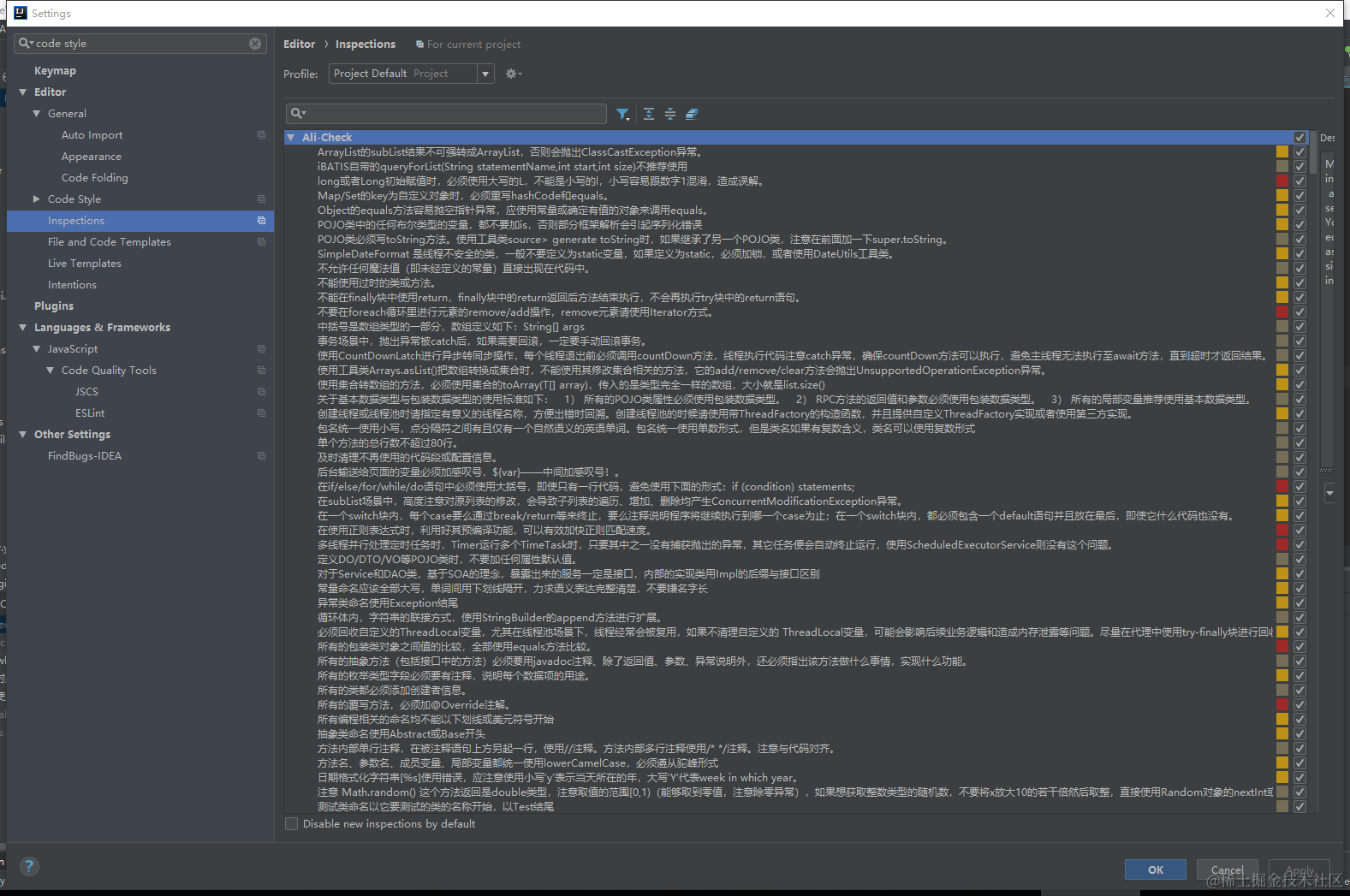This screenshot has width=1350, height=896.
Task: Clear the 'code style' search text
Action: click(255, 44)
